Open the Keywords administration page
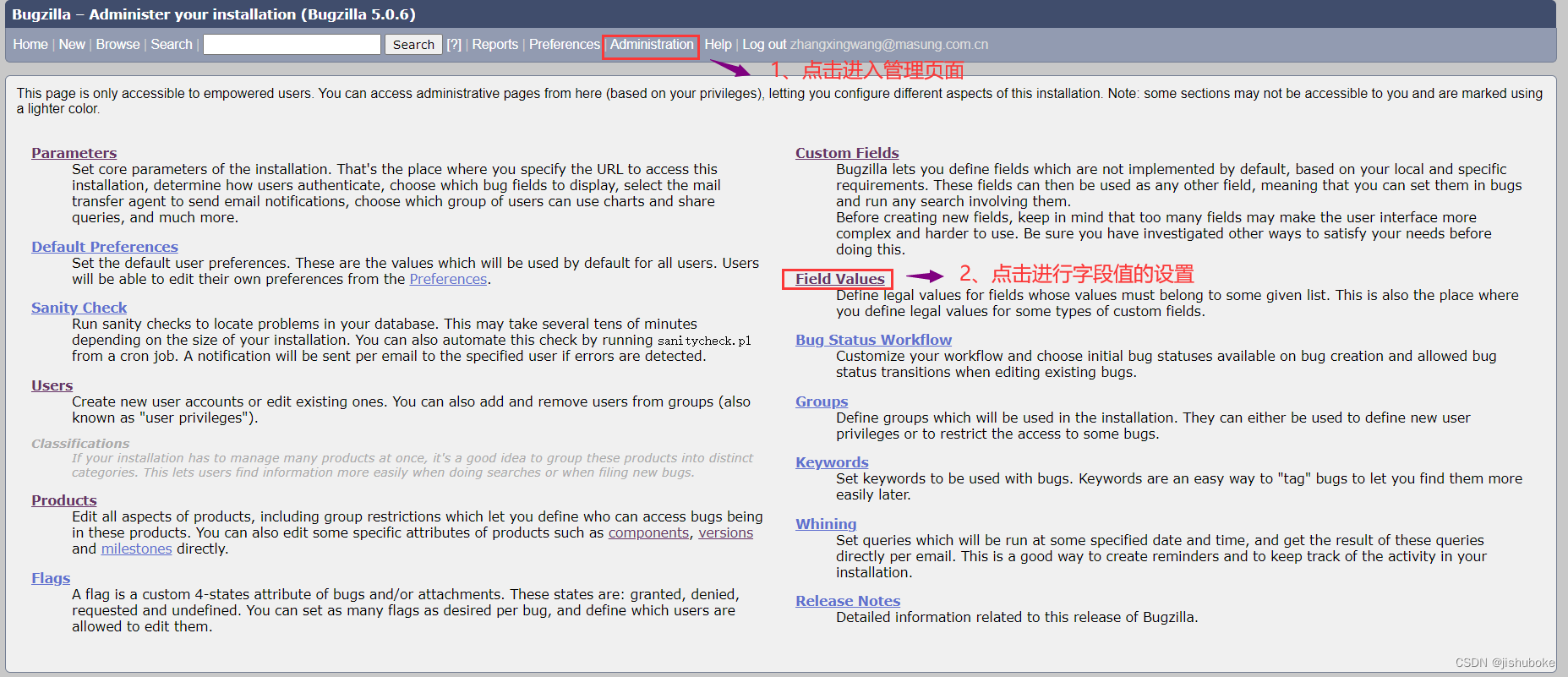1568x677 pixels. point(832,462)
